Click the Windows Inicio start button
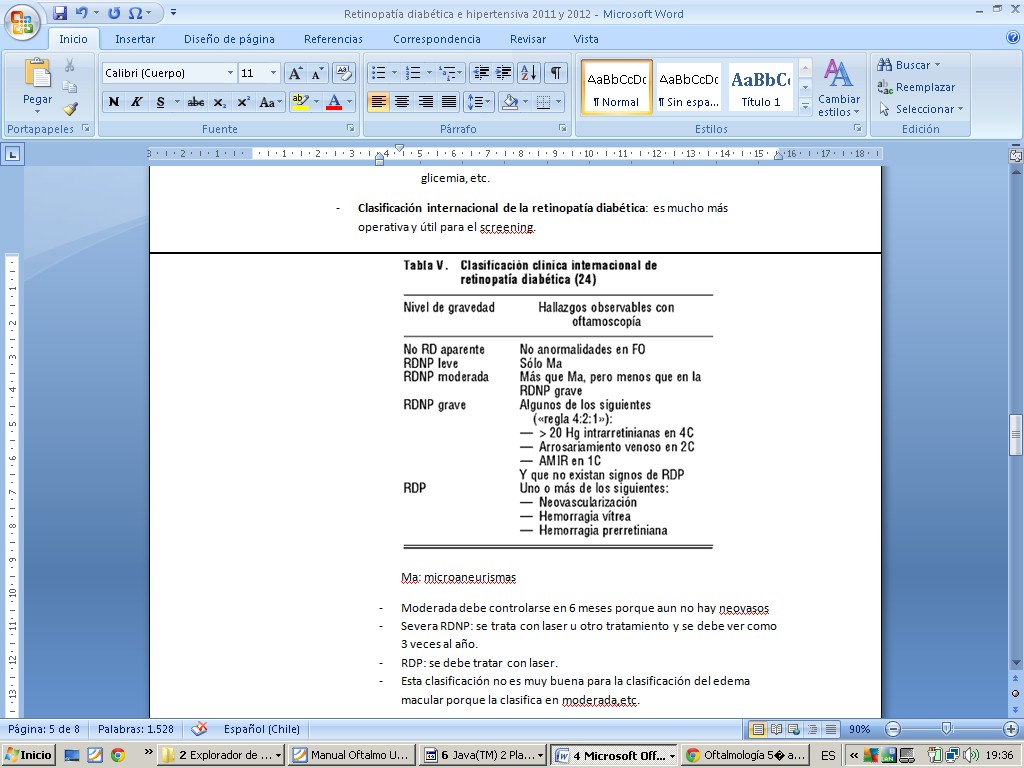 click(29, 755)
